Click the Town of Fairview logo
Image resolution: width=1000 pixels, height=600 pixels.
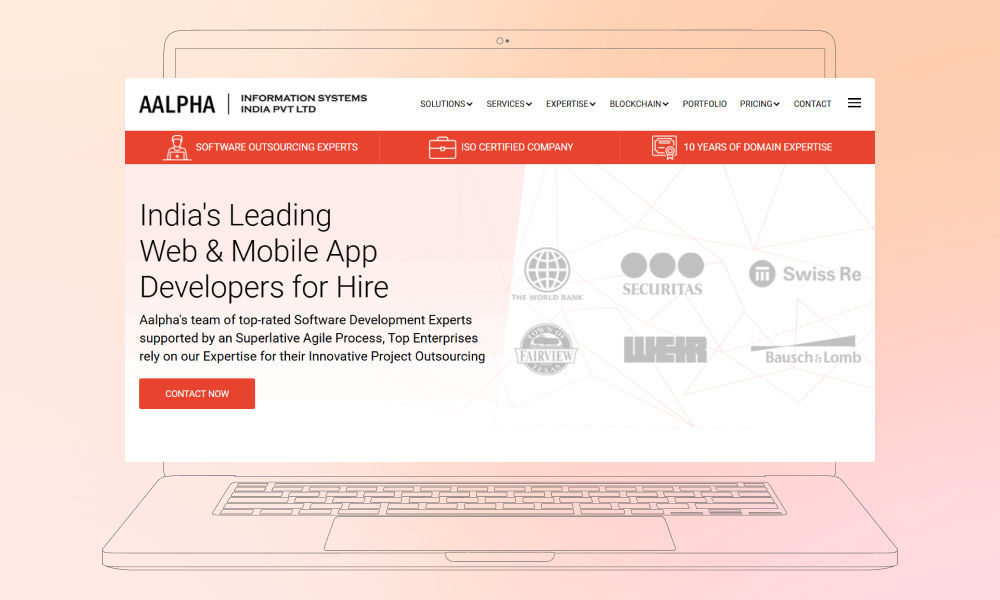coord(546,350)
